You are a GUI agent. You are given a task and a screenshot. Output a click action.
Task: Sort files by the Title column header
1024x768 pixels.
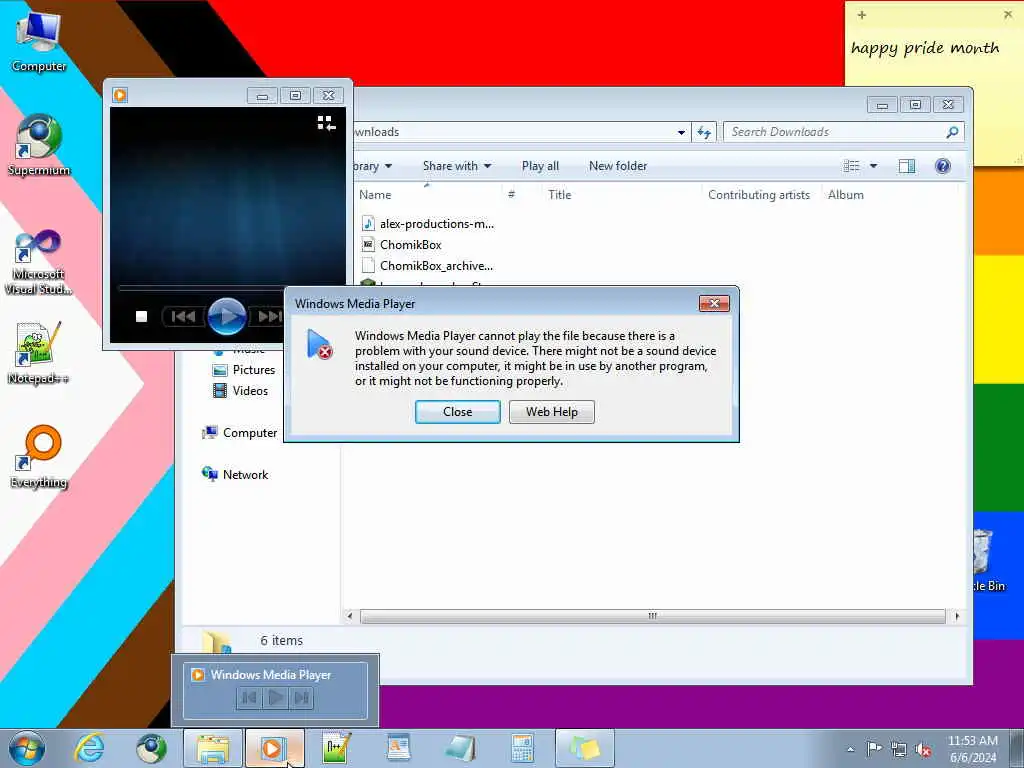(560, 195)
